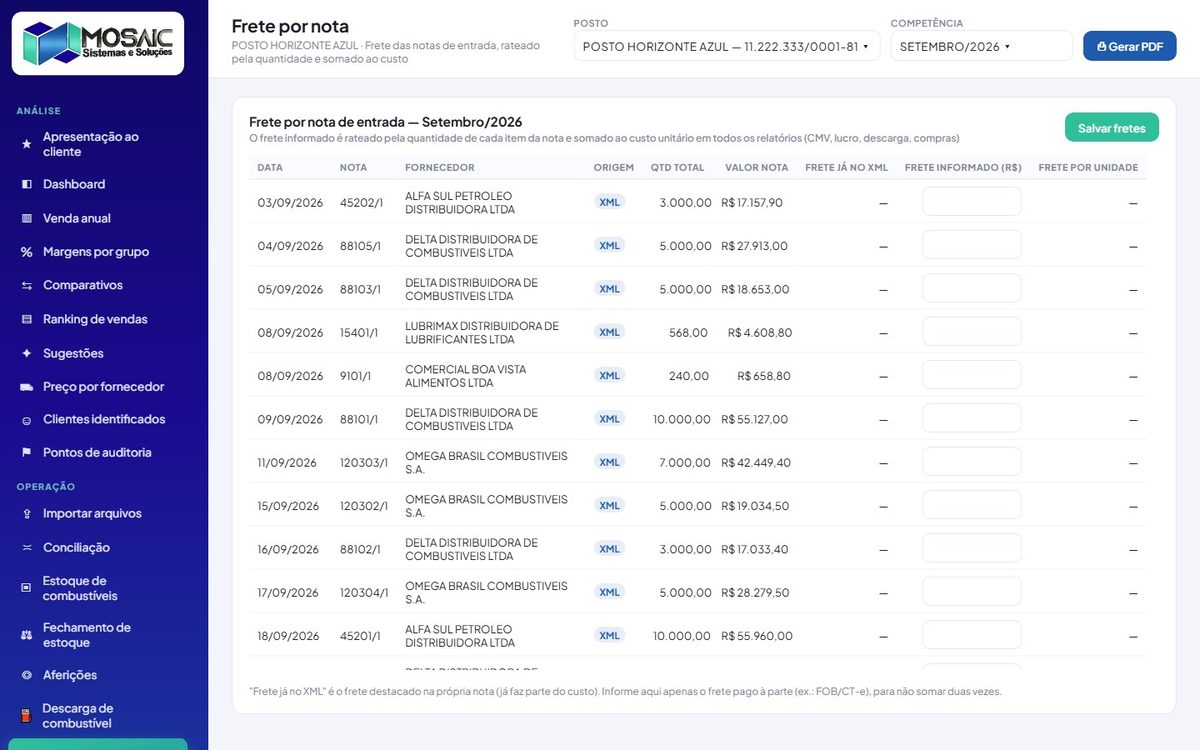Click the Gerar PDF button
The width and height of the screenshot is (1200, 750).
[1129, 46]
